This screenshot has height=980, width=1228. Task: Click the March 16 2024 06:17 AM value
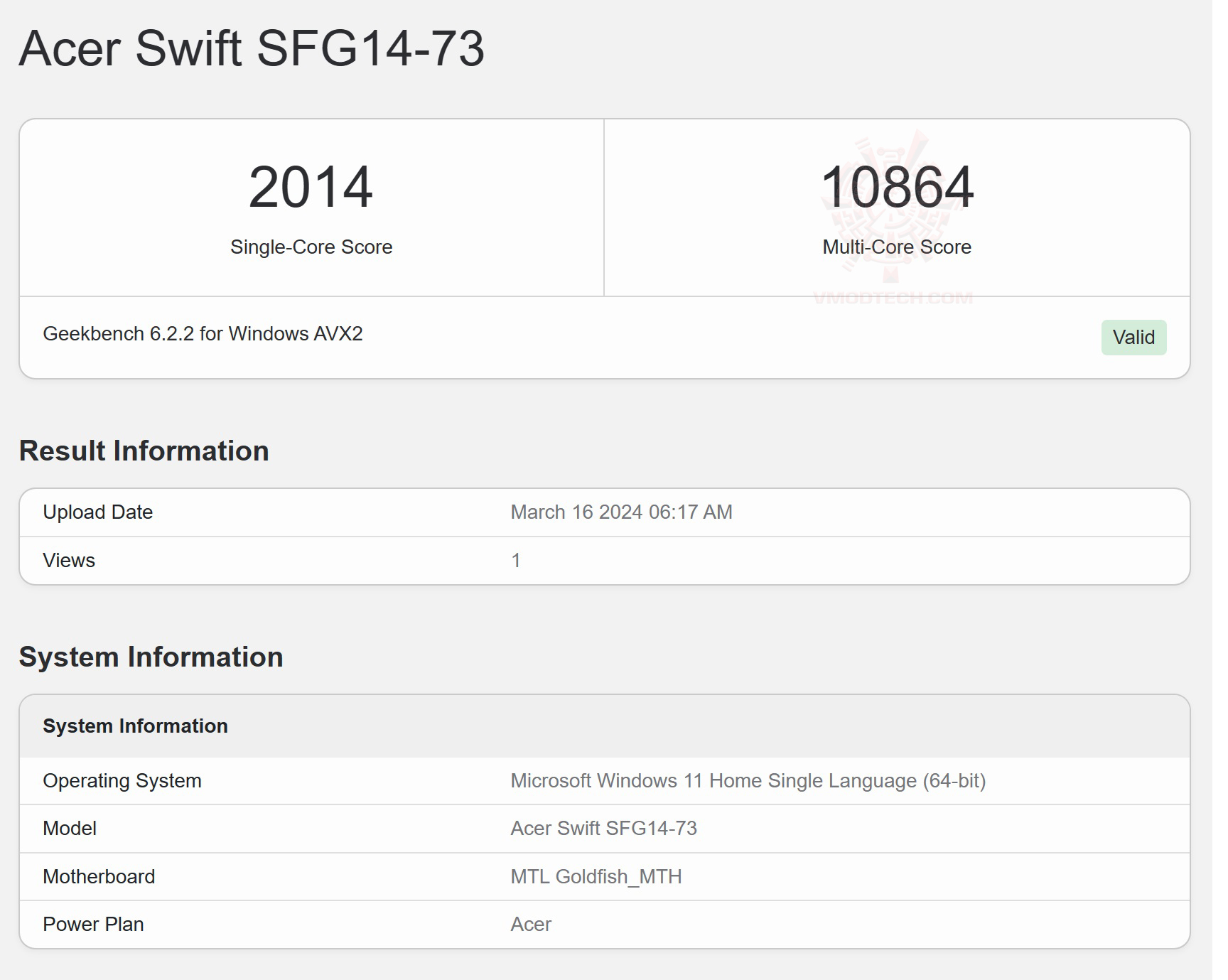pyautogui.click(x=621, y=512)
